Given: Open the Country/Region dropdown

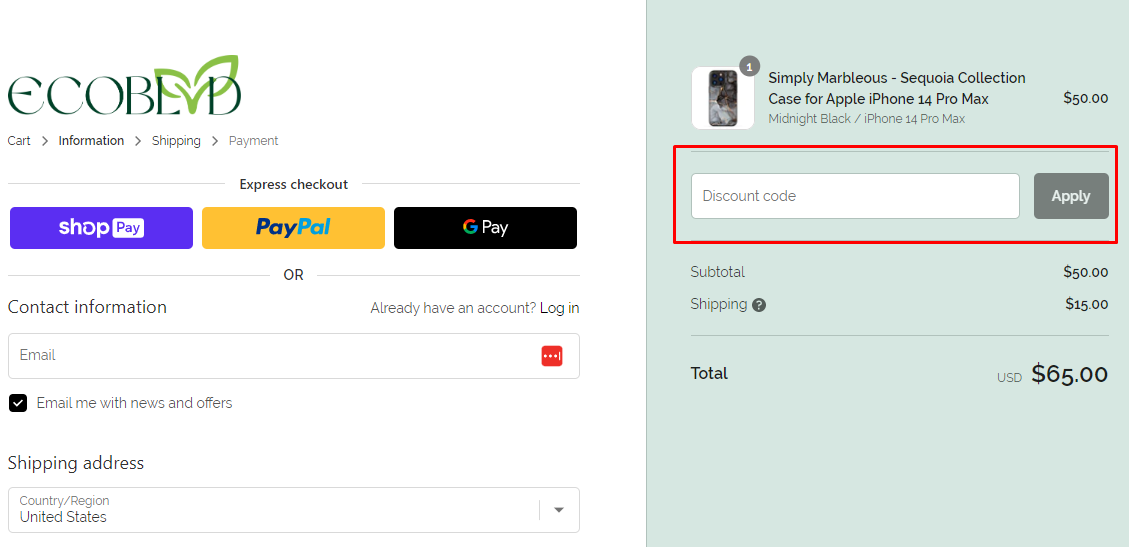Looking at the screenshot, I should [x=294, y=510].
